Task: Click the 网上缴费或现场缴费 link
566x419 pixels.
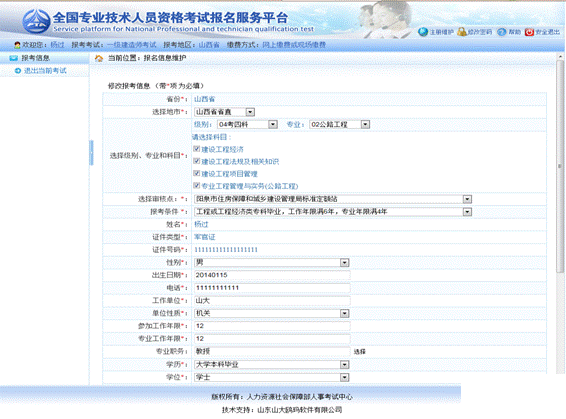Action: coord(294,45)
